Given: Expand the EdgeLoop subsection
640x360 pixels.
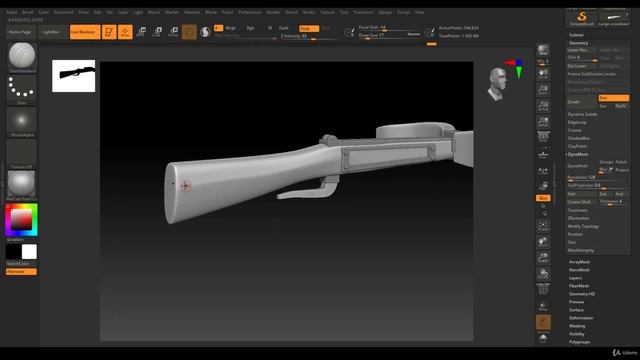Looking at the screenshot, I should pos(577,122).
